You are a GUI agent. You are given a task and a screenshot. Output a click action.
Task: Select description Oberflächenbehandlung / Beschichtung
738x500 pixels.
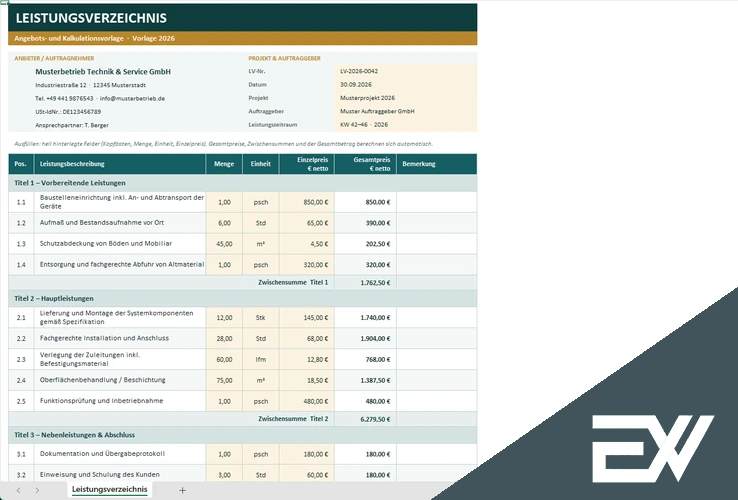pyautogui.click(x=120, y=380)
